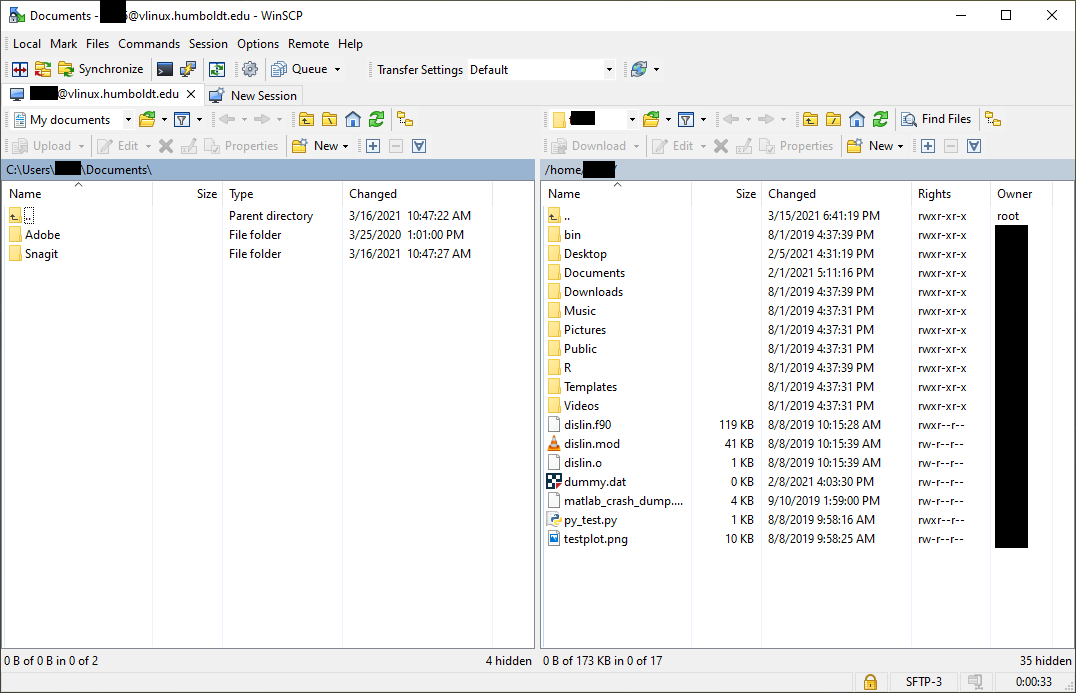Go to remote root directory icon

click(x=833, y=119)
